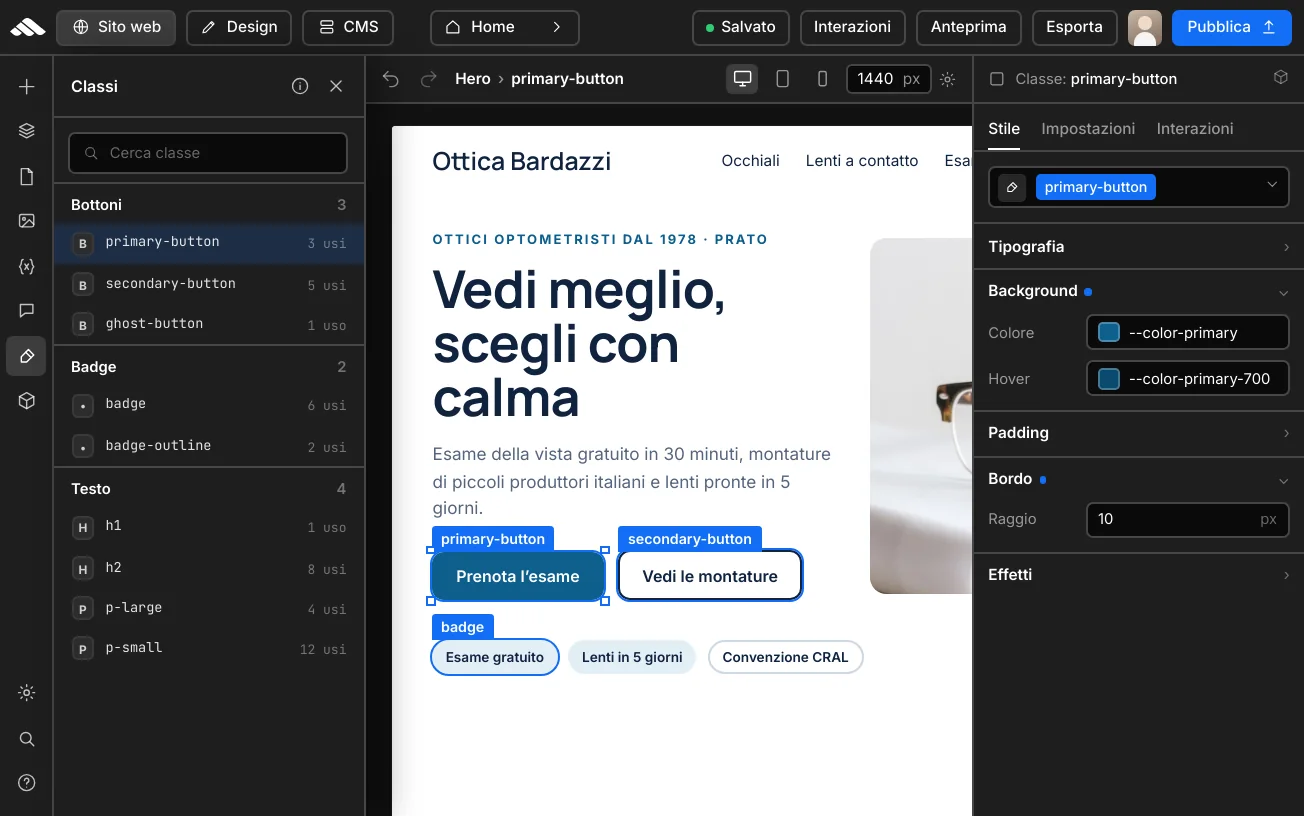Focus the Cerca classe search field
Image resolution: width=1304 pixels, height=816 pixels.
point(208,153)
